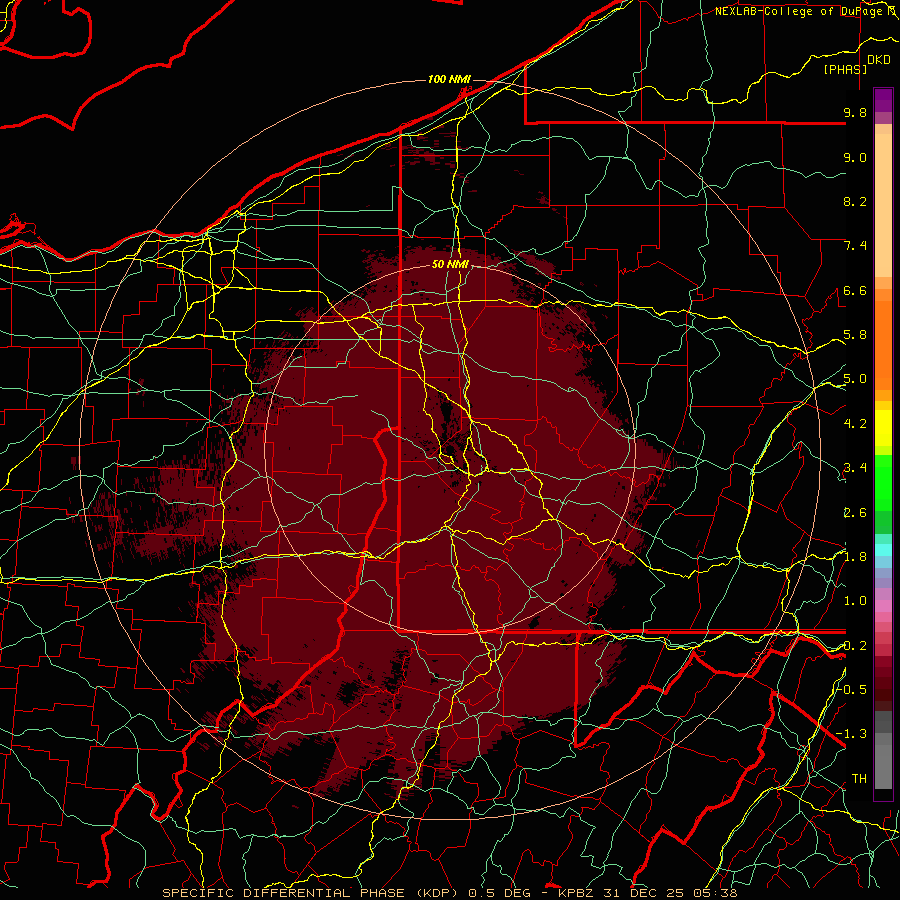The image size is (900, 900).
Task: Click the 5.0 color scale value
Action: (855, 379)
